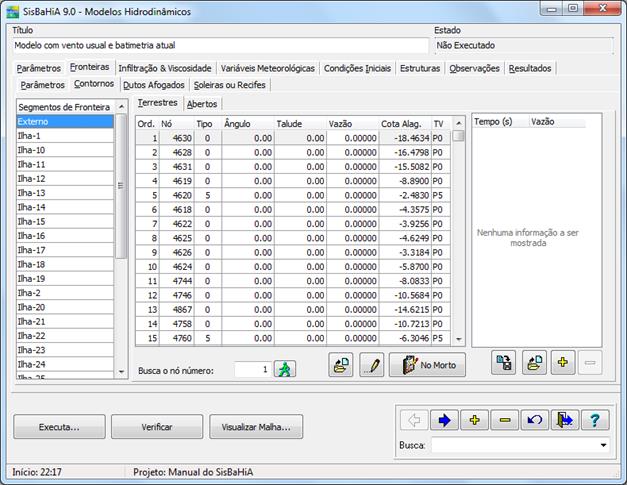Click the node table scrollbar thumb
The width and height of the screenshot is (627, 485).
tap(459, 136)
